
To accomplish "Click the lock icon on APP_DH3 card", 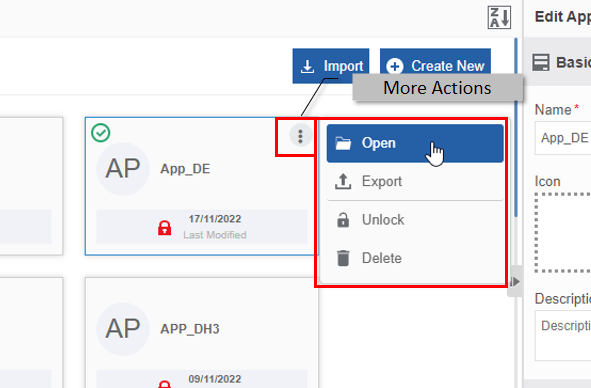I will click(x=164, y=384).
